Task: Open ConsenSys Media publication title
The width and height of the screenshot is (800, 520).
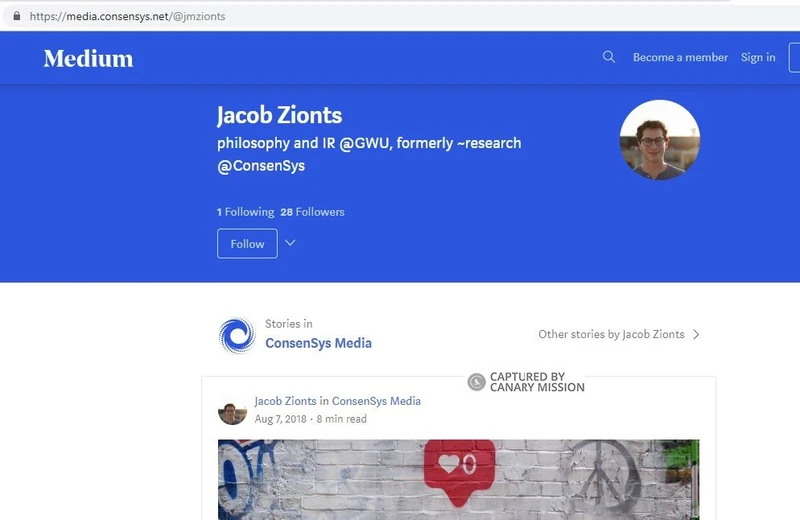Action: pyautogui.click(x=318, y=343)
